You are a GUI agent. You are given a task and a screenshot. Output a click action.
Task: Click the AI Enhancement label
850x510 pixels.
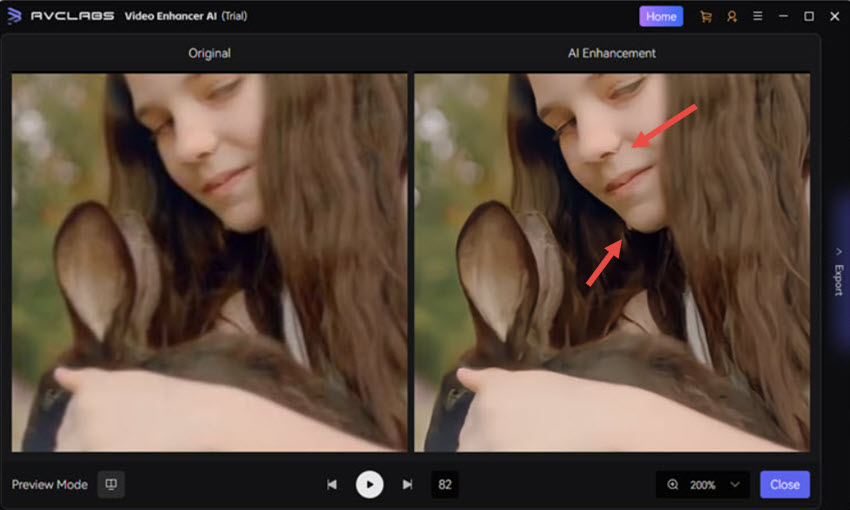coord(611,53)
